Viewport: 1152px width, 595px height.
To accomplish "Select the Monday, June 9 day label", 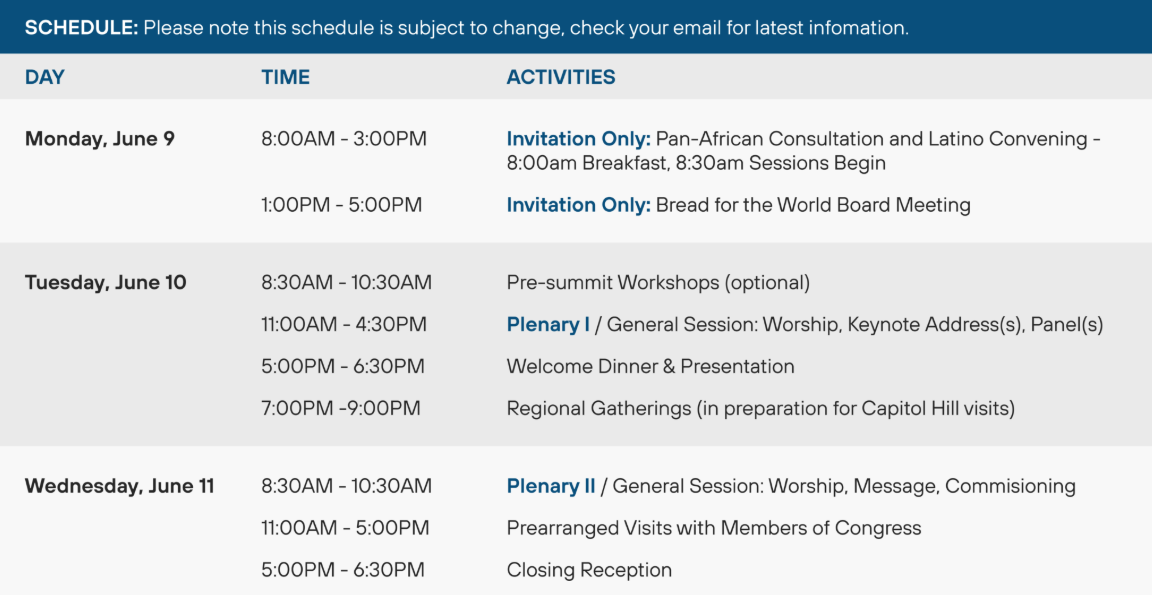I will tap(100, 139).
